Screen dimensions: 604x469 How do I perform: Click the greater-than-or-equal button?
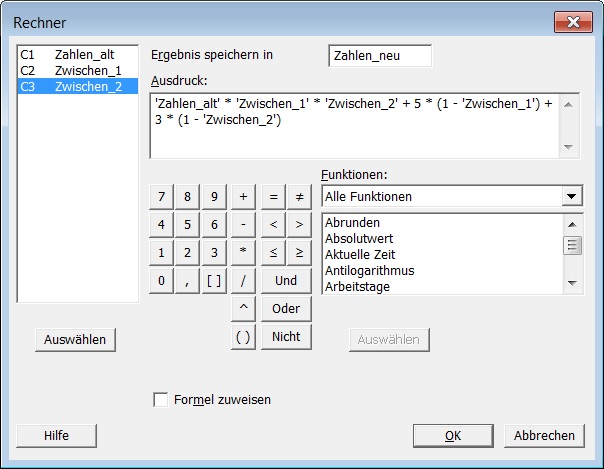point(299,253)
